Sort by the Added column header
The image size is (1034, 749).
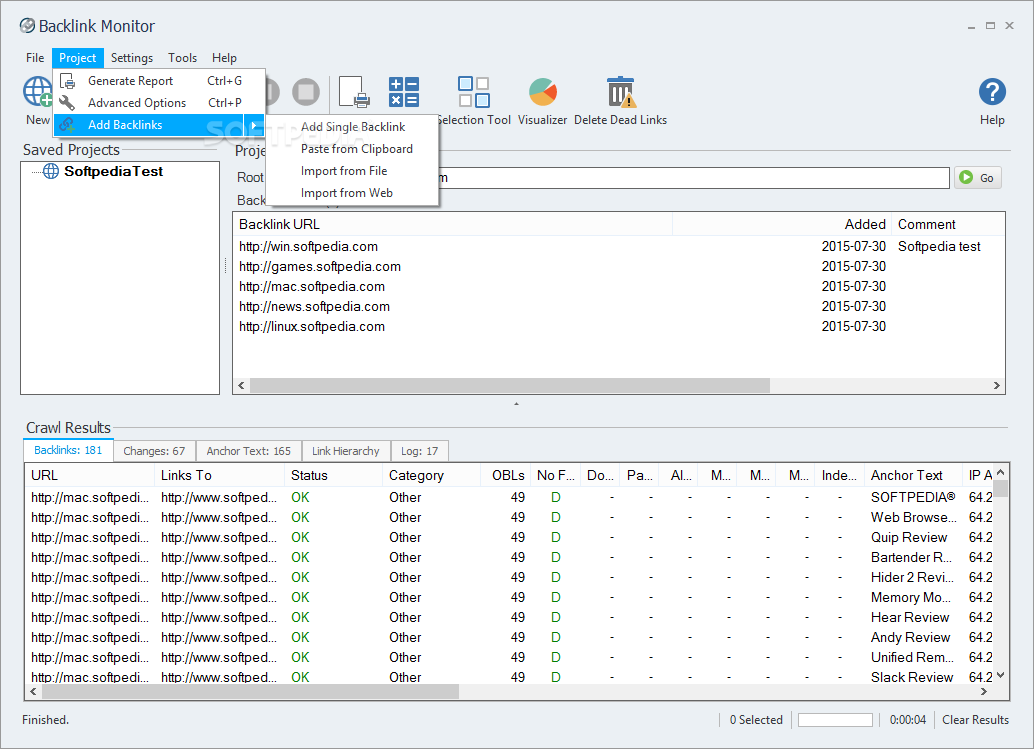[x=782, y=224]
